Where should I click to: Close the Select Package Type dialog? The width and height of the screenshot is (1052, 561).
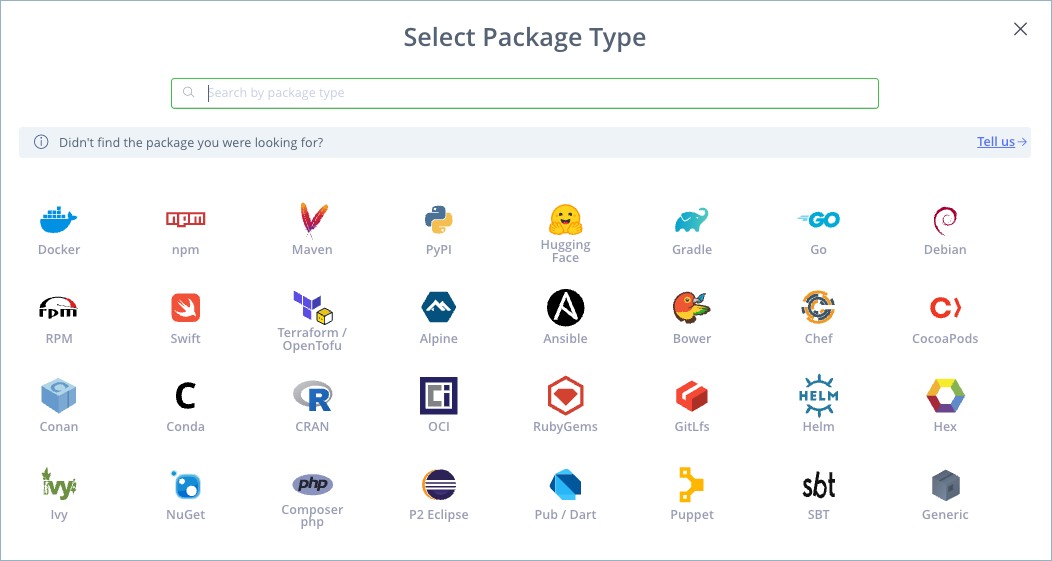1020,29
